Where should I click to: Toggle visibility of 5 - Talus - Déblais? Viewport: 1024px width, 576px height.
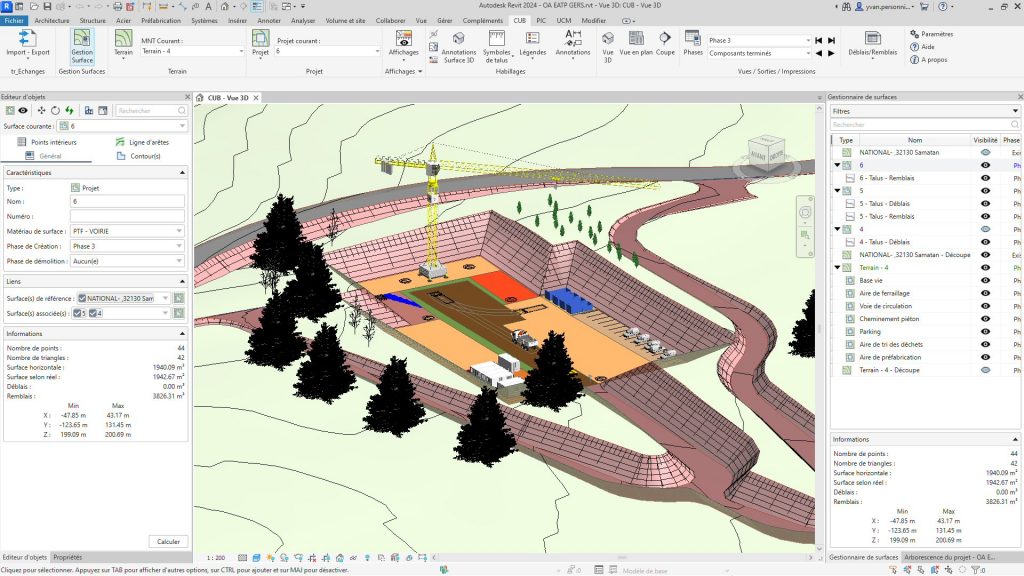(985, 204)
